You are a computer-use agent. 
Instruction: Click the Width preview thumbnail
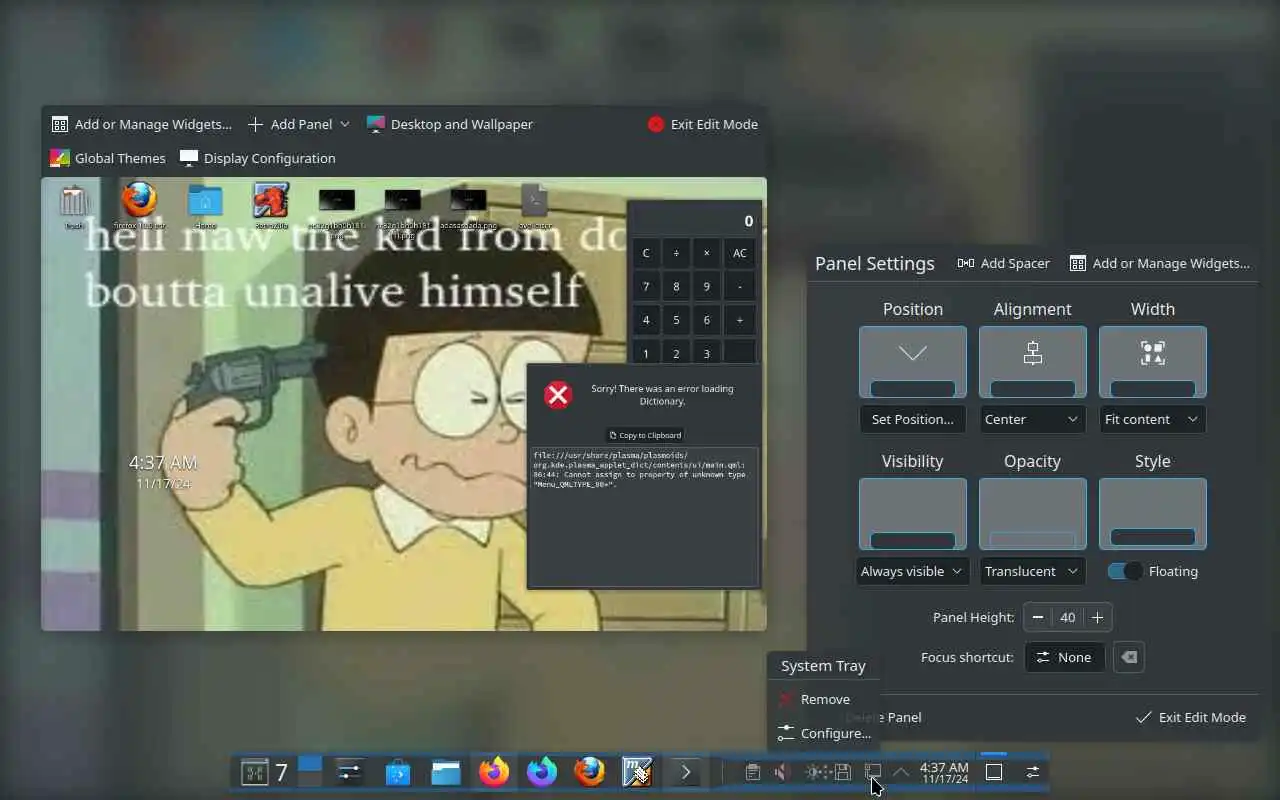point(1152,362)
